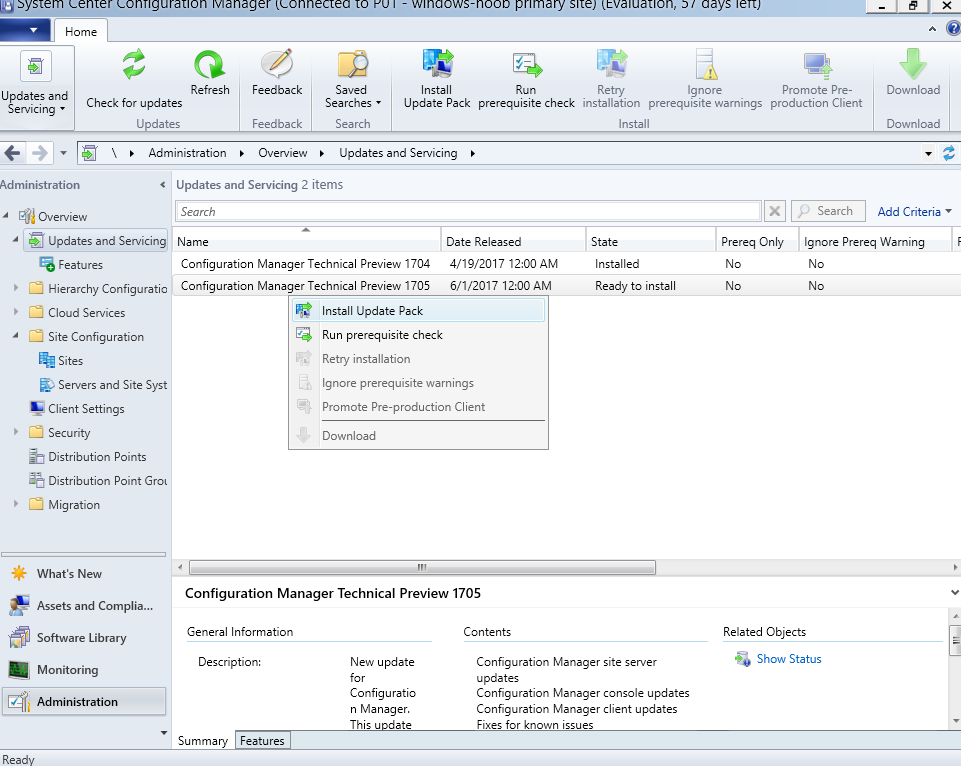Open the blue application menu button
961x766 pixels.
point(25,29)
